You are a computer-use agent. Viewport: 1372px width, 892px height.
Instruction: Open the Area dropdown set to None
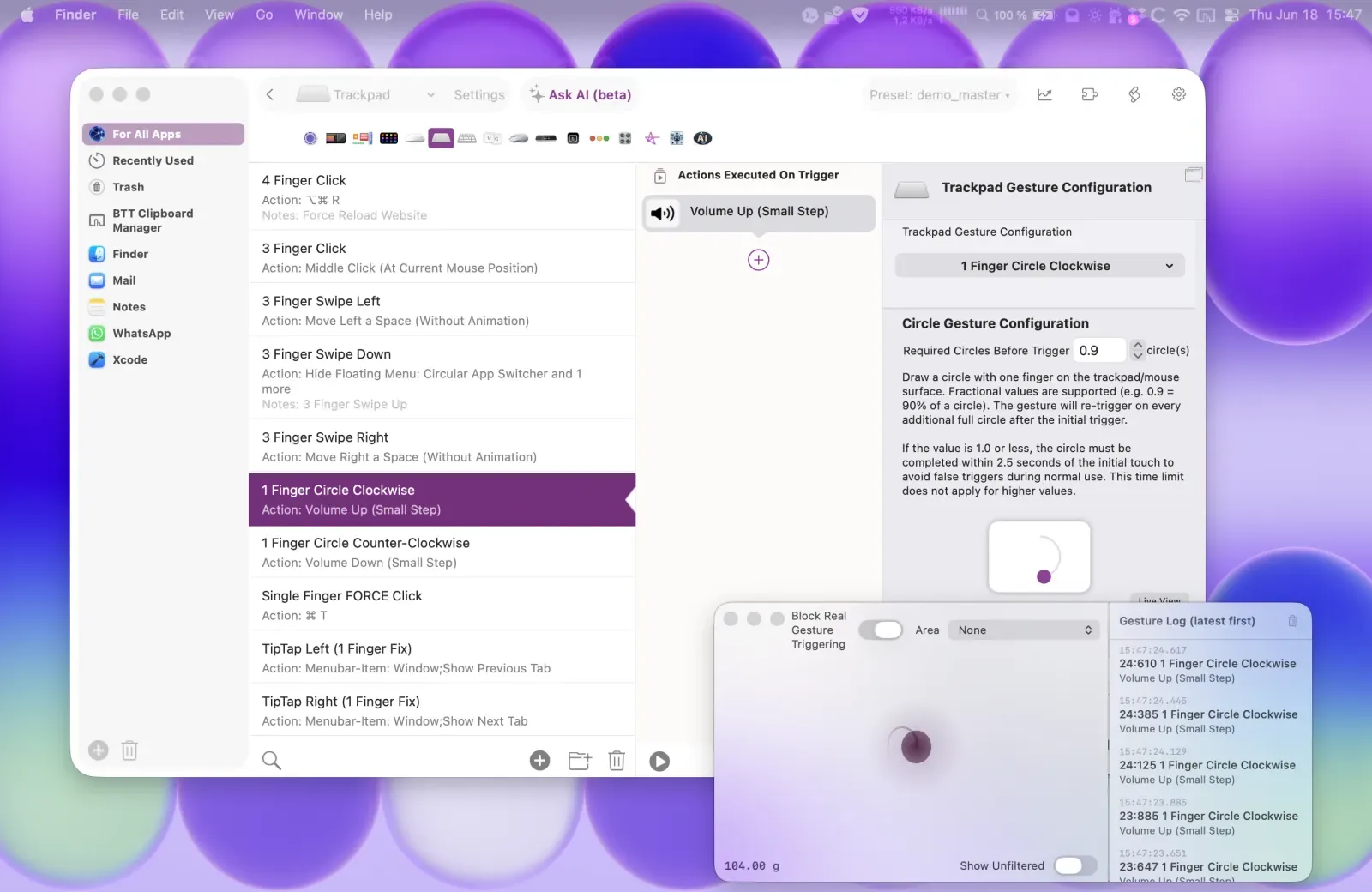point(1025,630)
